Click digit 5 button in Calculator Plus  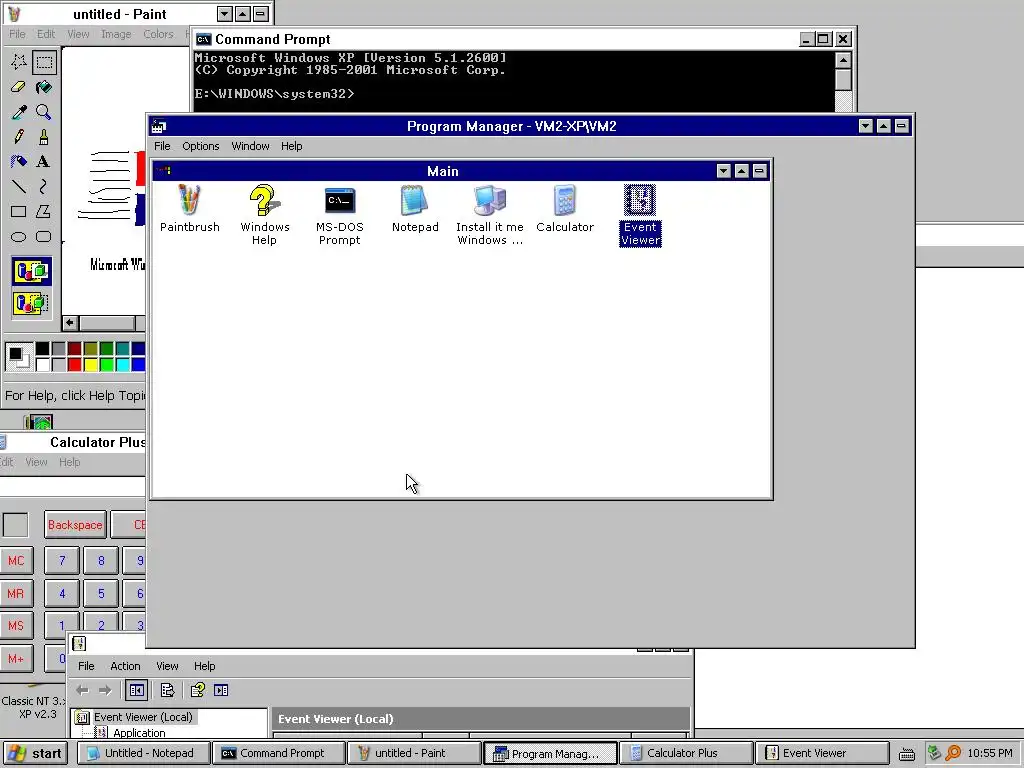pyautogui.click(x=101, y=594)
